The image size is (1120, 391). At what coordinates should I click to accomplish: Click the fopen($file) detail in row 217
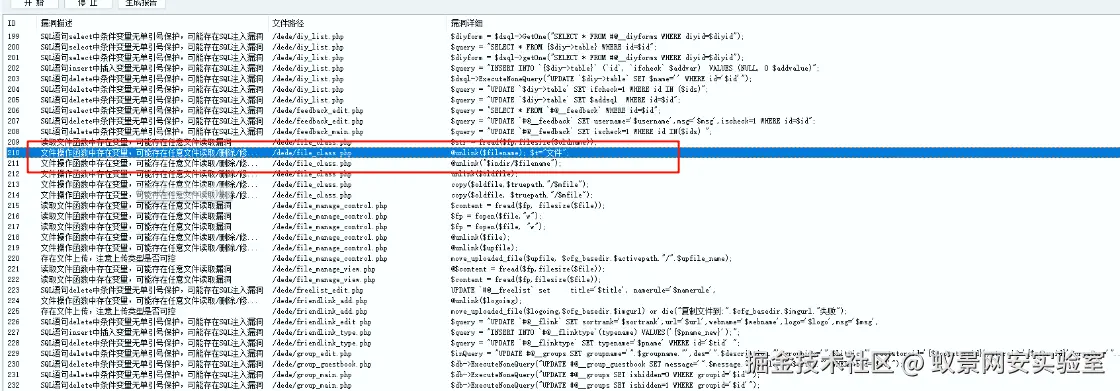pyautogui.click(x=497, y=227)
